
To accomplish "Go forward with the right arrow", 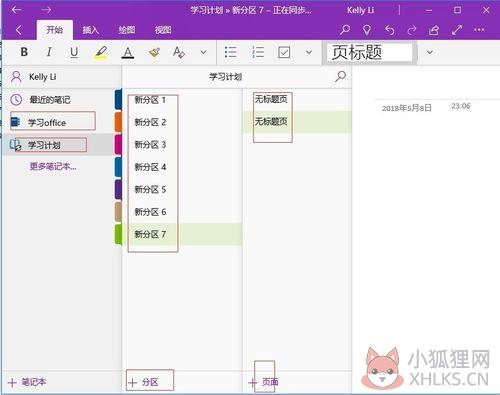I will click(46, 10).
